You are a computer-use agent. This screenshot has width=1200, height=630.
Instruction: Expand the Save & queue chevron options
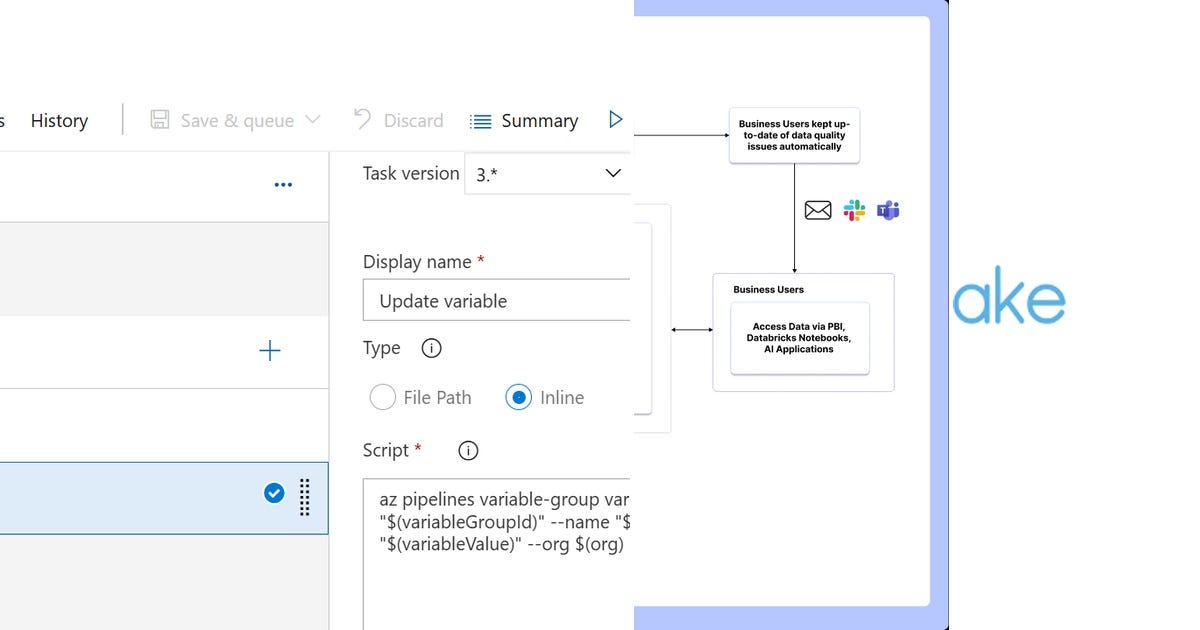(312, 120)
